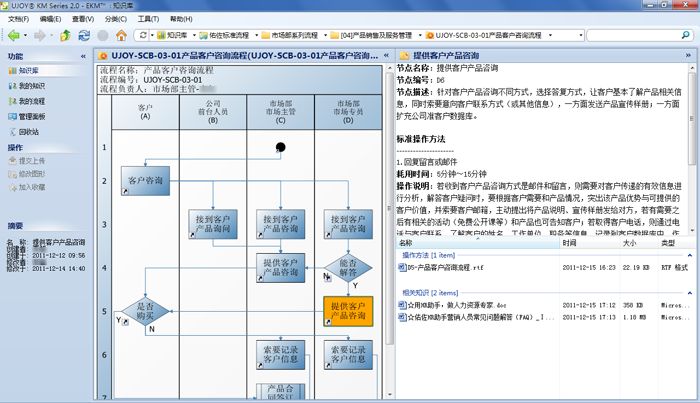
Task: Select the 客户咨询 node in the flowchart
Action: 146,181
